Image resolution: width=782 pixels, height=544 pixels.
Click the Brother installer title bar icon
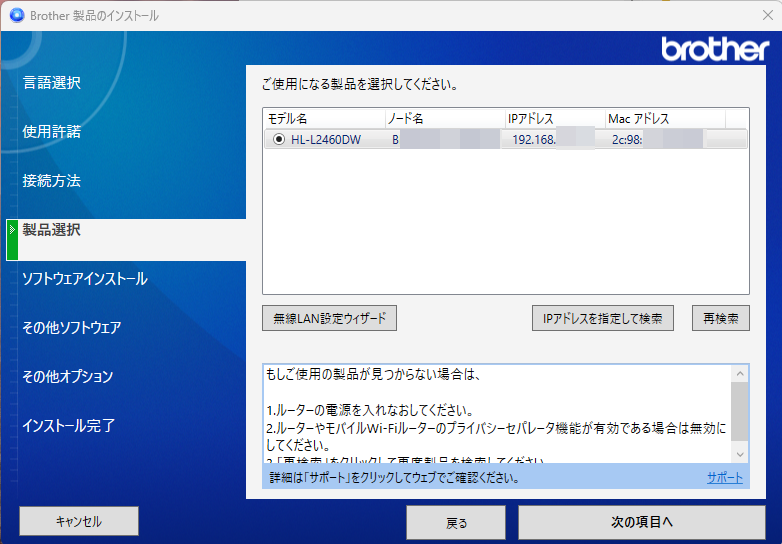point(16,15)
